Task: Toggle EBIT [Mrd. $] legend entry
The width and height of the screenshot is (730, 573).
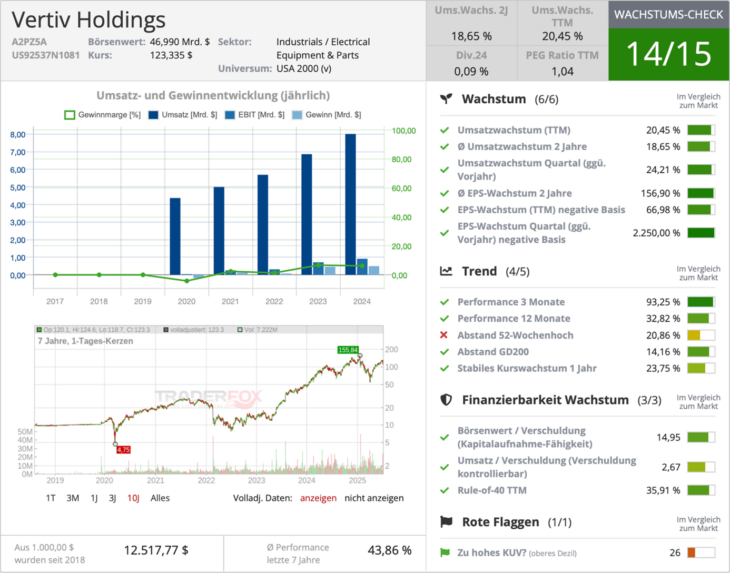Action: pyautogui.click(x=254, y=115)
